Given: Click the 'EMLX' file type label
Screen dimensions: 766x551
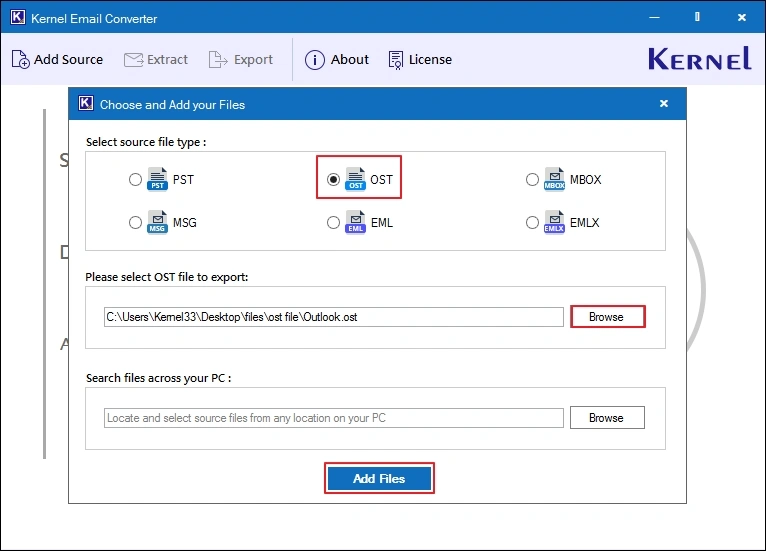Looking at the screenshot, I should point(584,223).
